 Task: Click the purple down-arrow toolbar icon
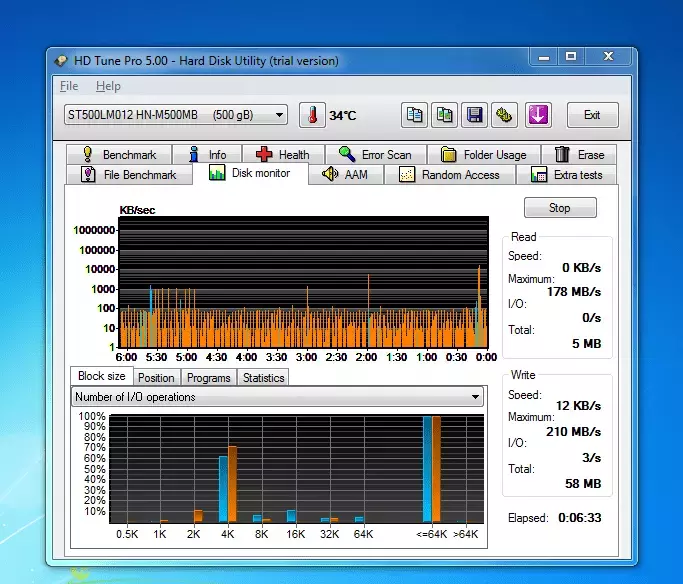coord(538,115)
